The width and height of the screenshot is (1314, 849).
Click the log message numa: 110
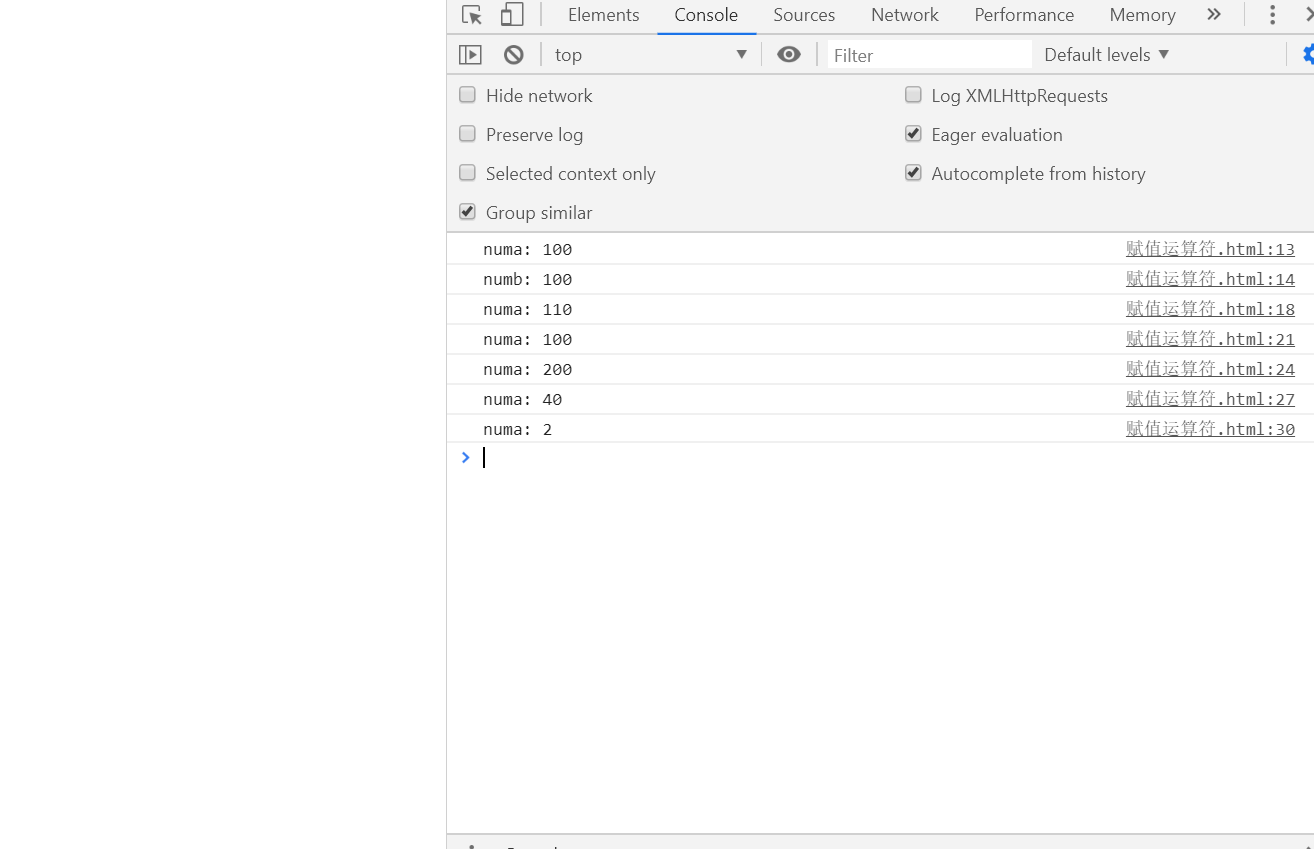tap(528, 309)
